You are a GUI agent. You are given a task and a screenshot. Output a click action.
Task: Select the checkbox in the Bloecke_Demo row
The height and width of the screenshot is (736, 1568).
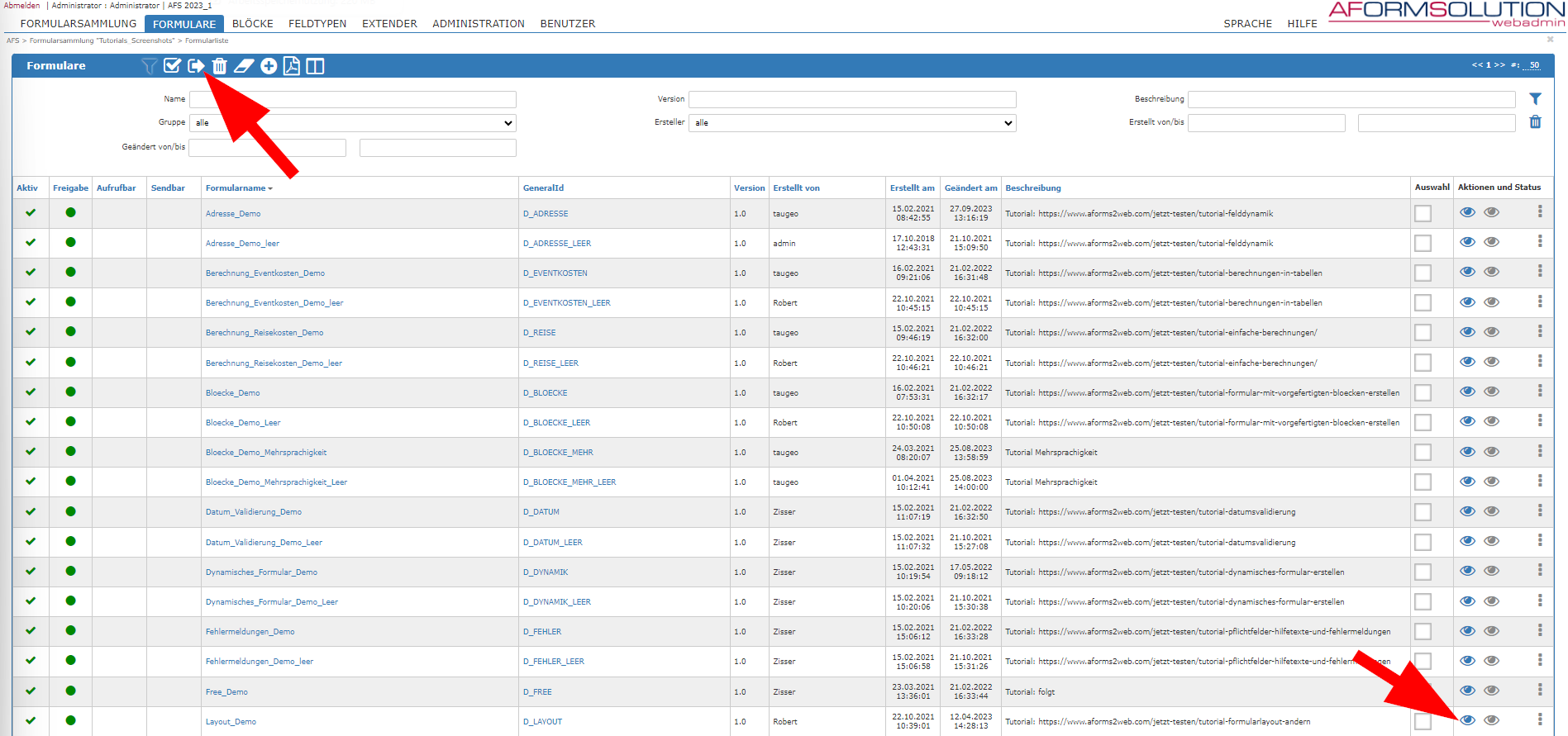coord(1423,392)
